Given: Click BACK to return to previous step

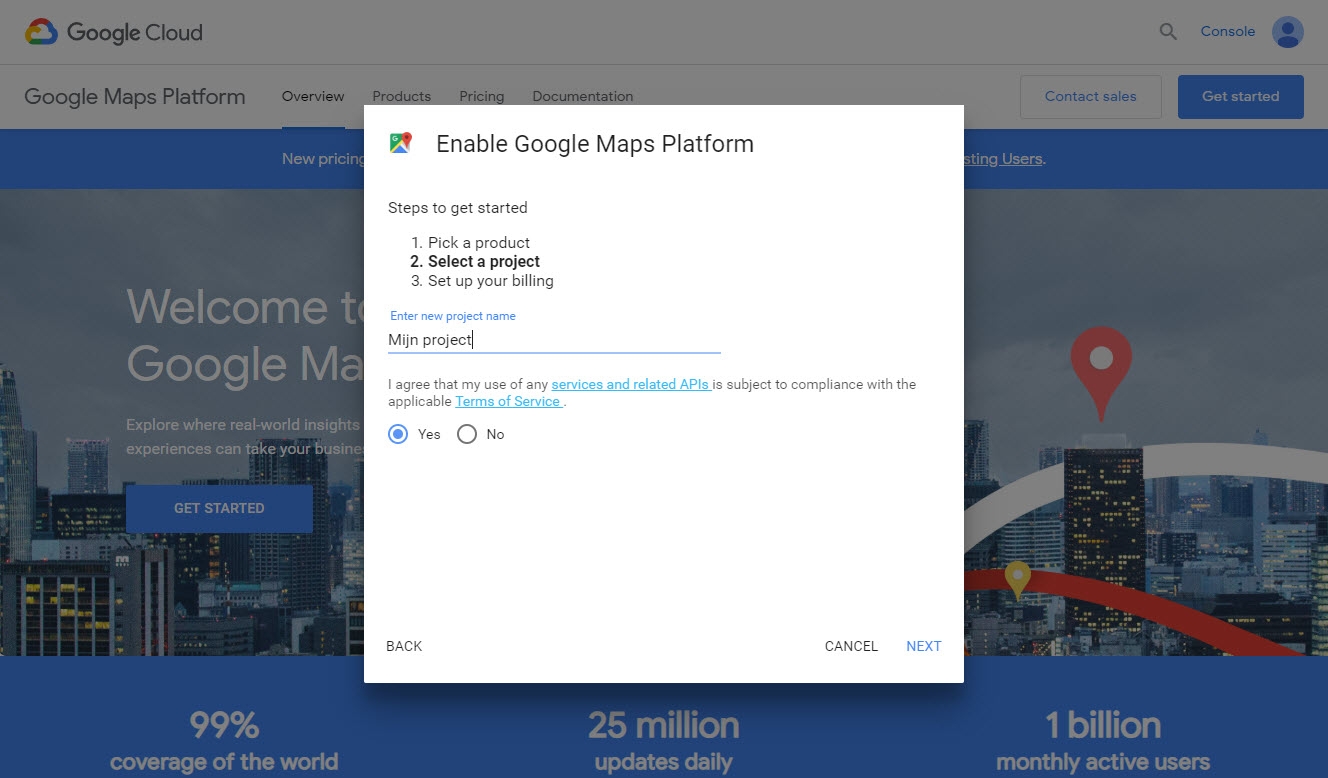Looking at the screenshot, I should point(404,646).
